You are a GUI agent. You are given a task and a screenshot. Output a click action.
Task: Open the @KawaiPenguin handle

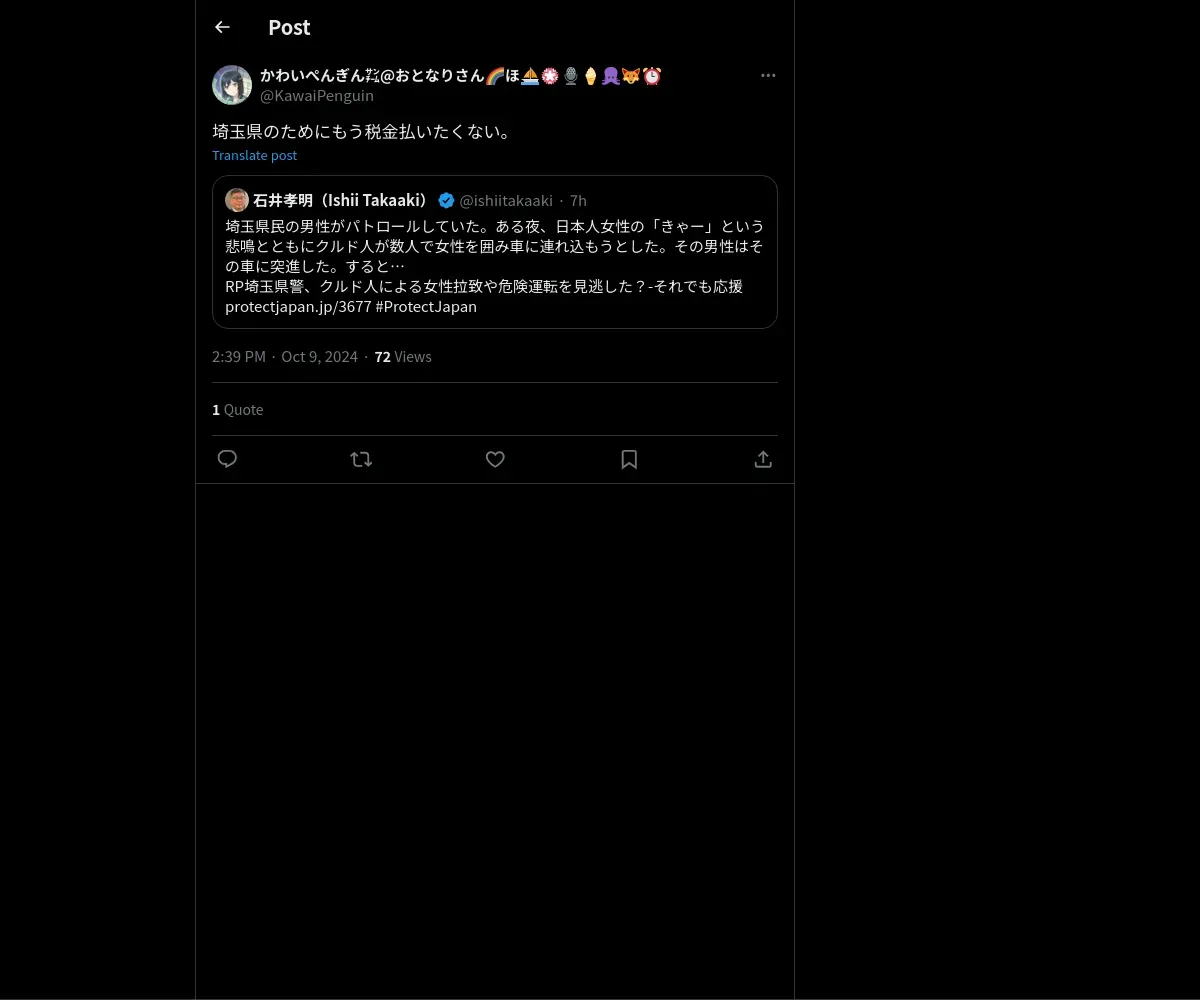tap(317, 95)
